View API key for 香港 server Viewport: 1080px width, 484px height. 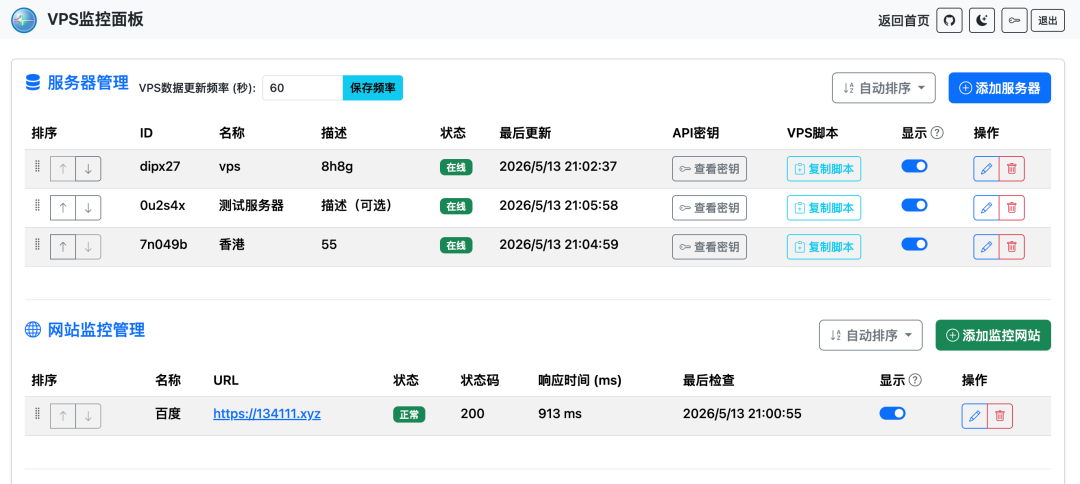click(x=709, y=246)
